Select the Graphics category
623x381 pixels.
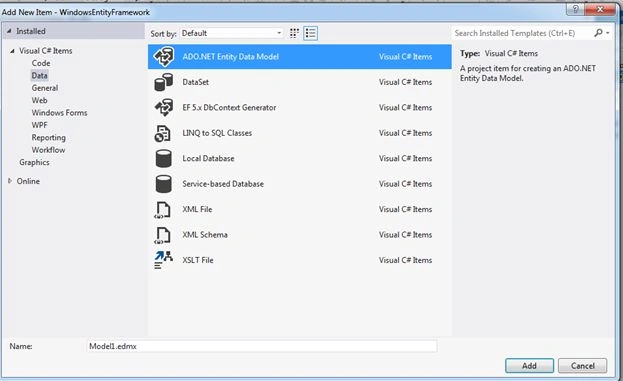click(x=34, y=162)
